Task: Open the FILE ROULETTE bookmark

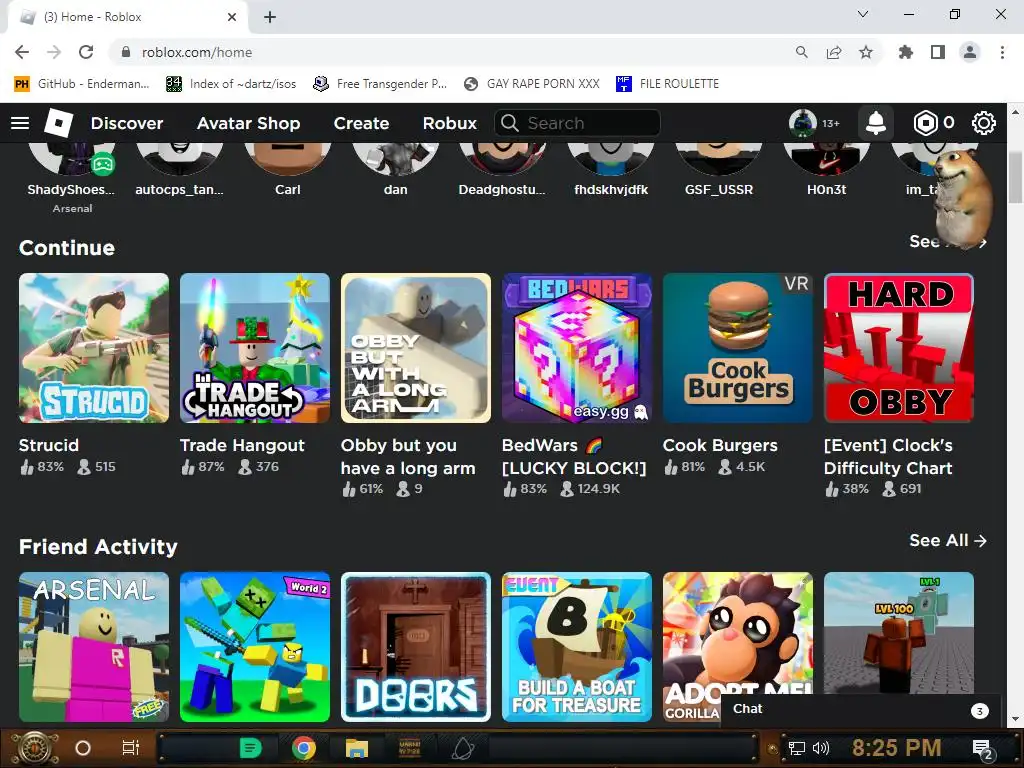Action: point(667,84)
